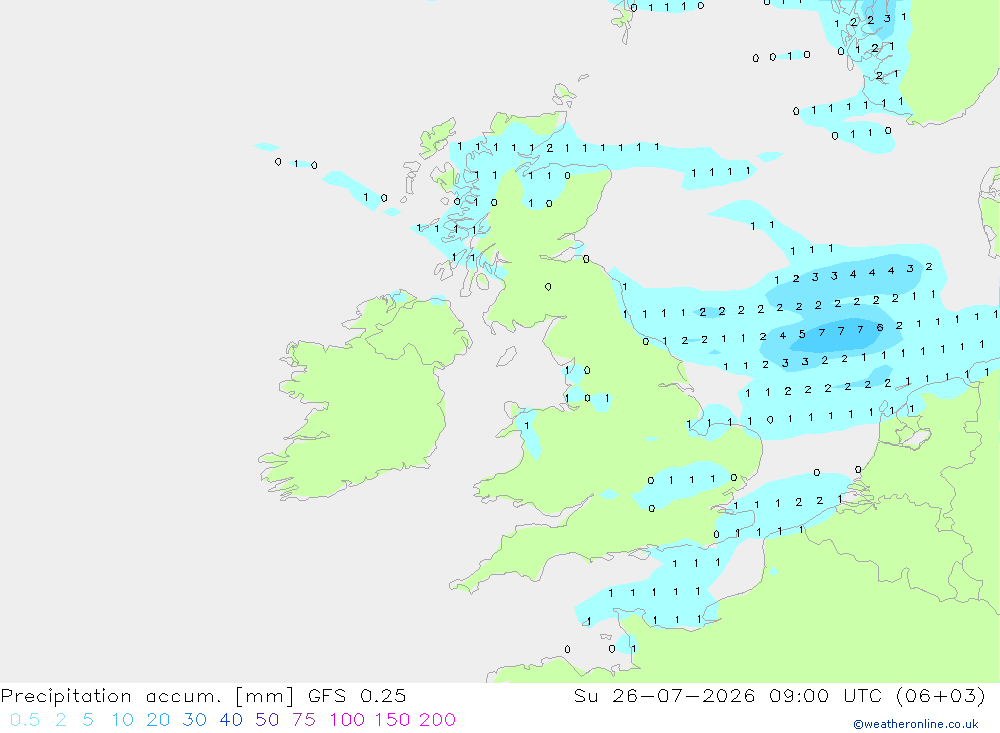The height and width of the screenshot is (733, 1000).
Task: Select the 150 legend value
Action: tap(392, 720)
